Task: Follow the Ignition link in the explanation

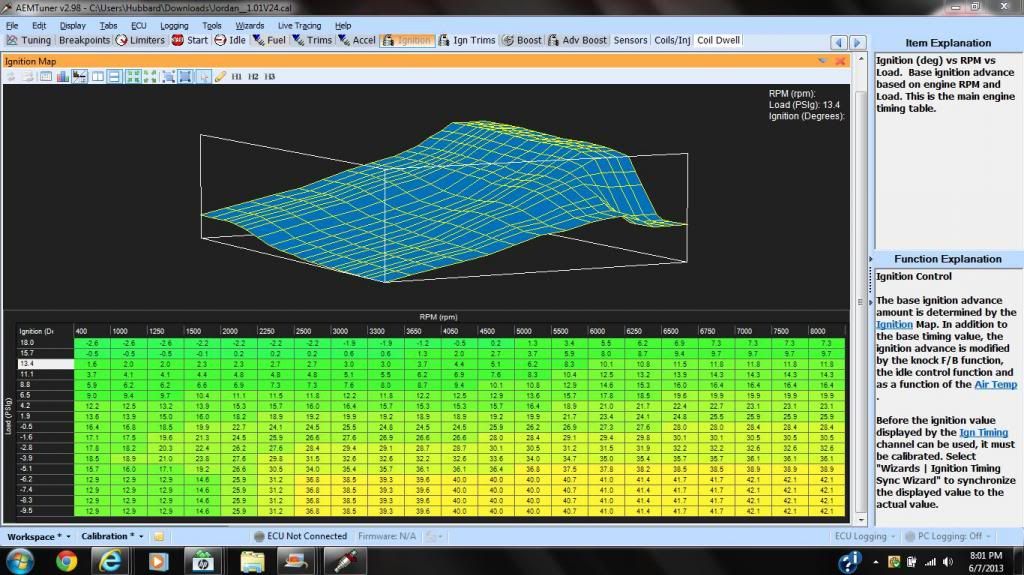Action: click(x=894, y=324)
